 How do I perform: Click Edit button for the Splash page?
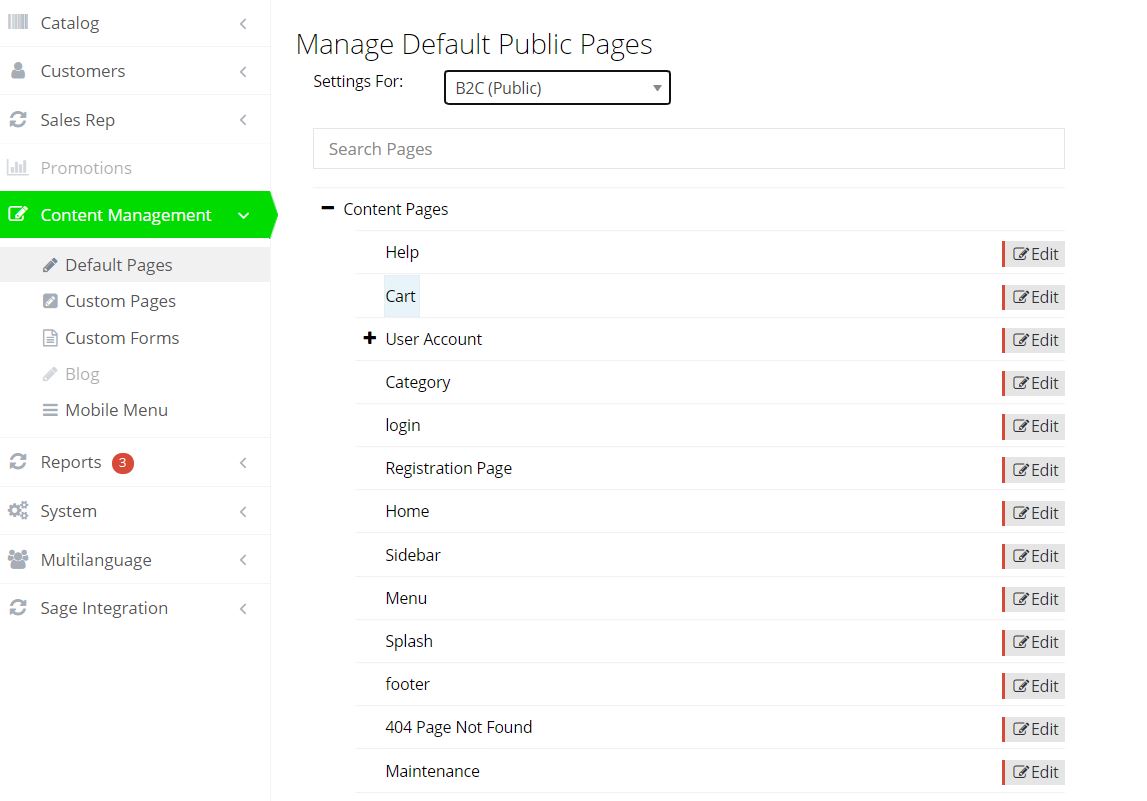(1035, 643)
